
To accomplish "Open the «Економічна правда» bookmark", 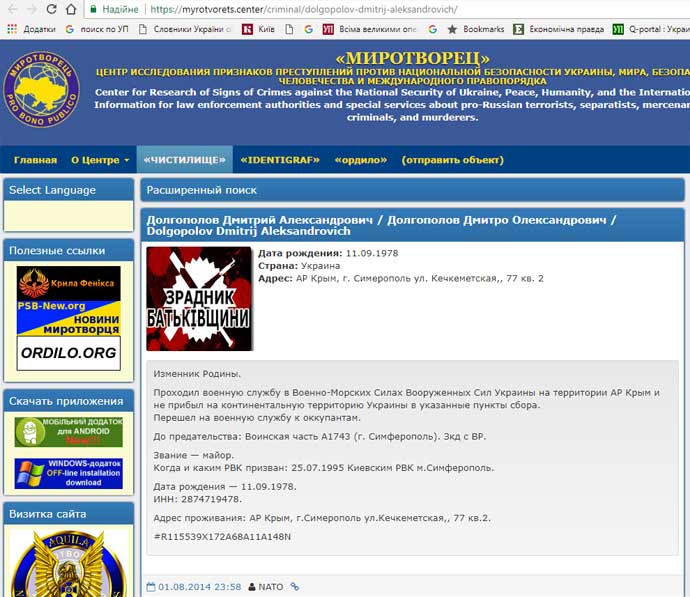I will pyautogui.click(x=566, y=30).
